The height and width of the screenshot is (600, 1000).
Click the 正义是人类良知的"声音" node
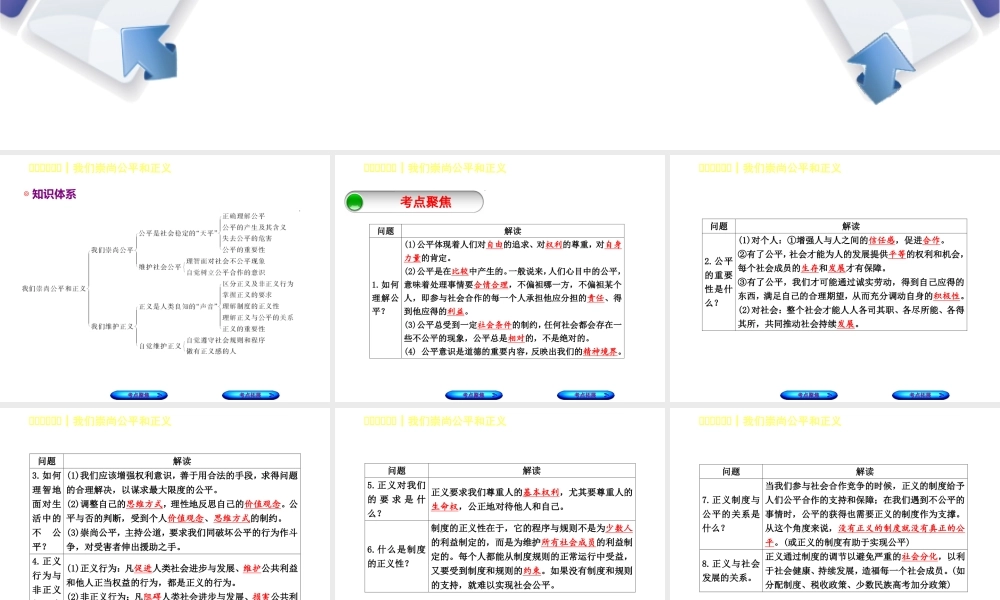coord(178,307)
